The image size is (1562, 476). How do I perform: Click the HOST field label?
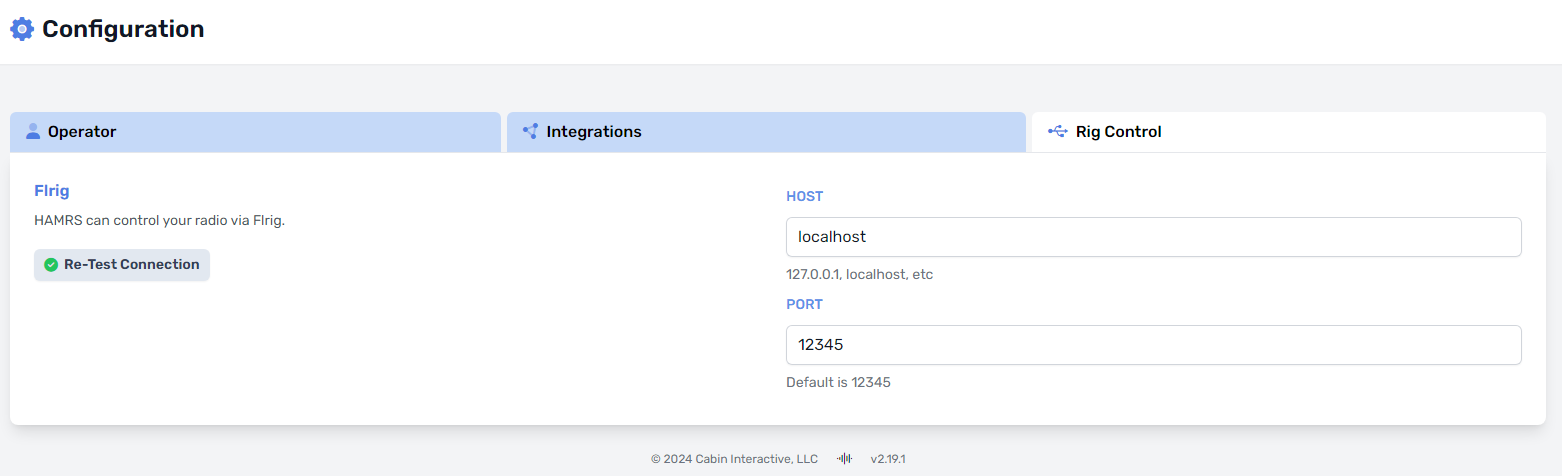[x=804, y=196]
